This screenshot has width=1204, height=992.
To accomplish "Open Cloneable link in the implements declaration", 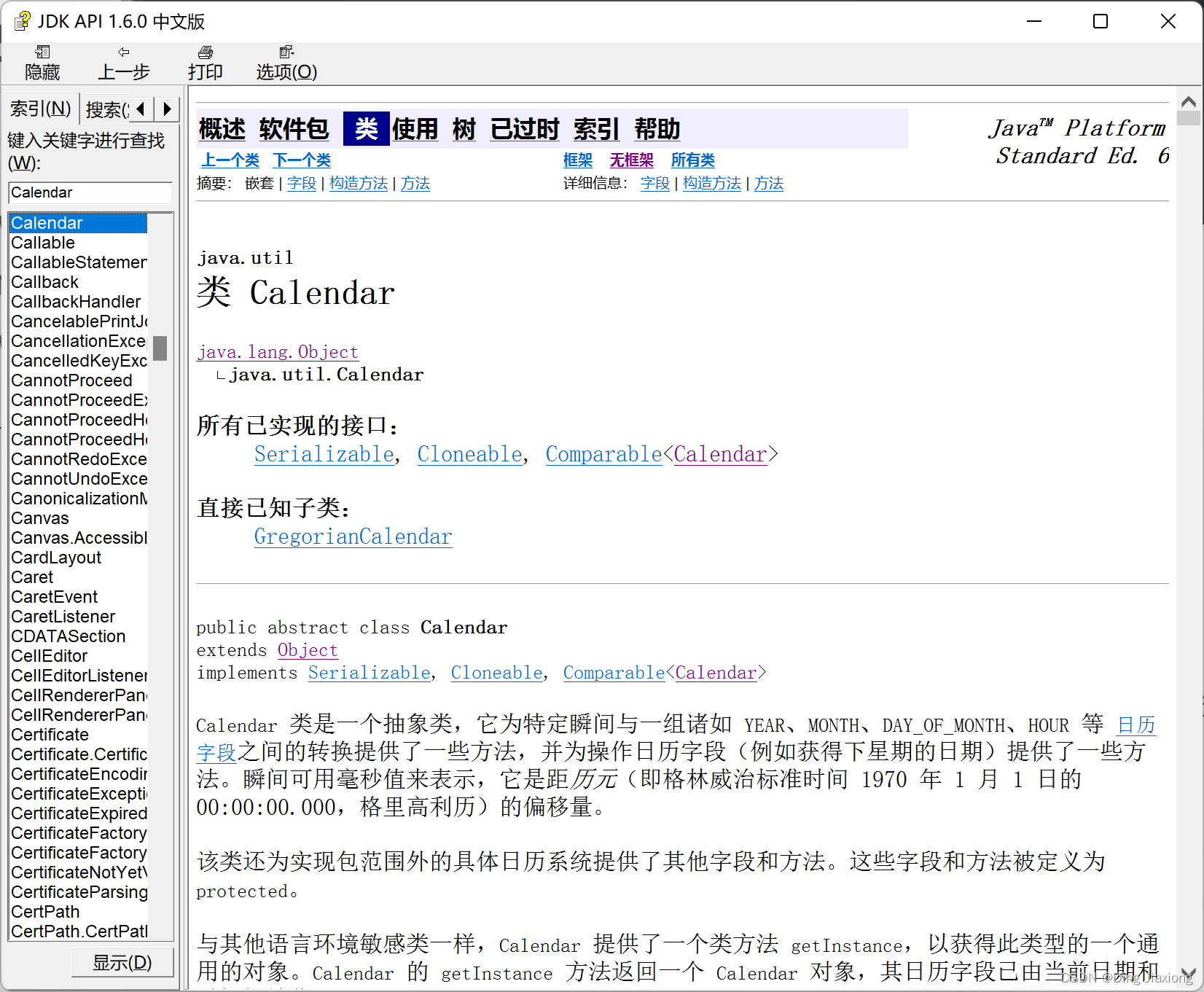I will pyautogui.click(x=497, y=673).
